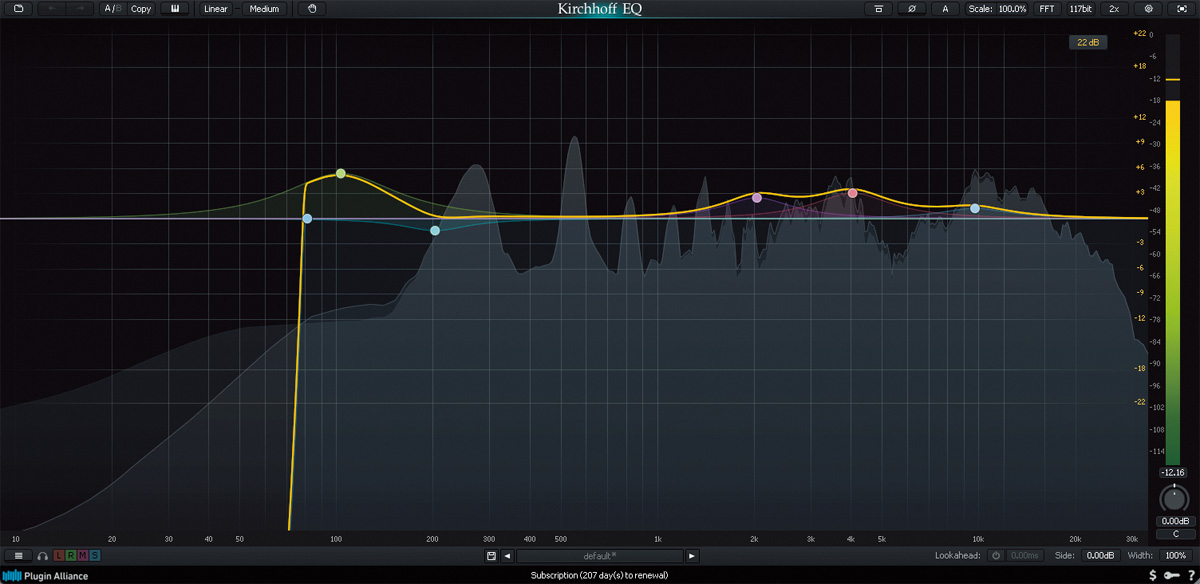This screenshot has width=1200, height=584.
Task: Open the question mark help icon
Action: [x=1192, y=576]
